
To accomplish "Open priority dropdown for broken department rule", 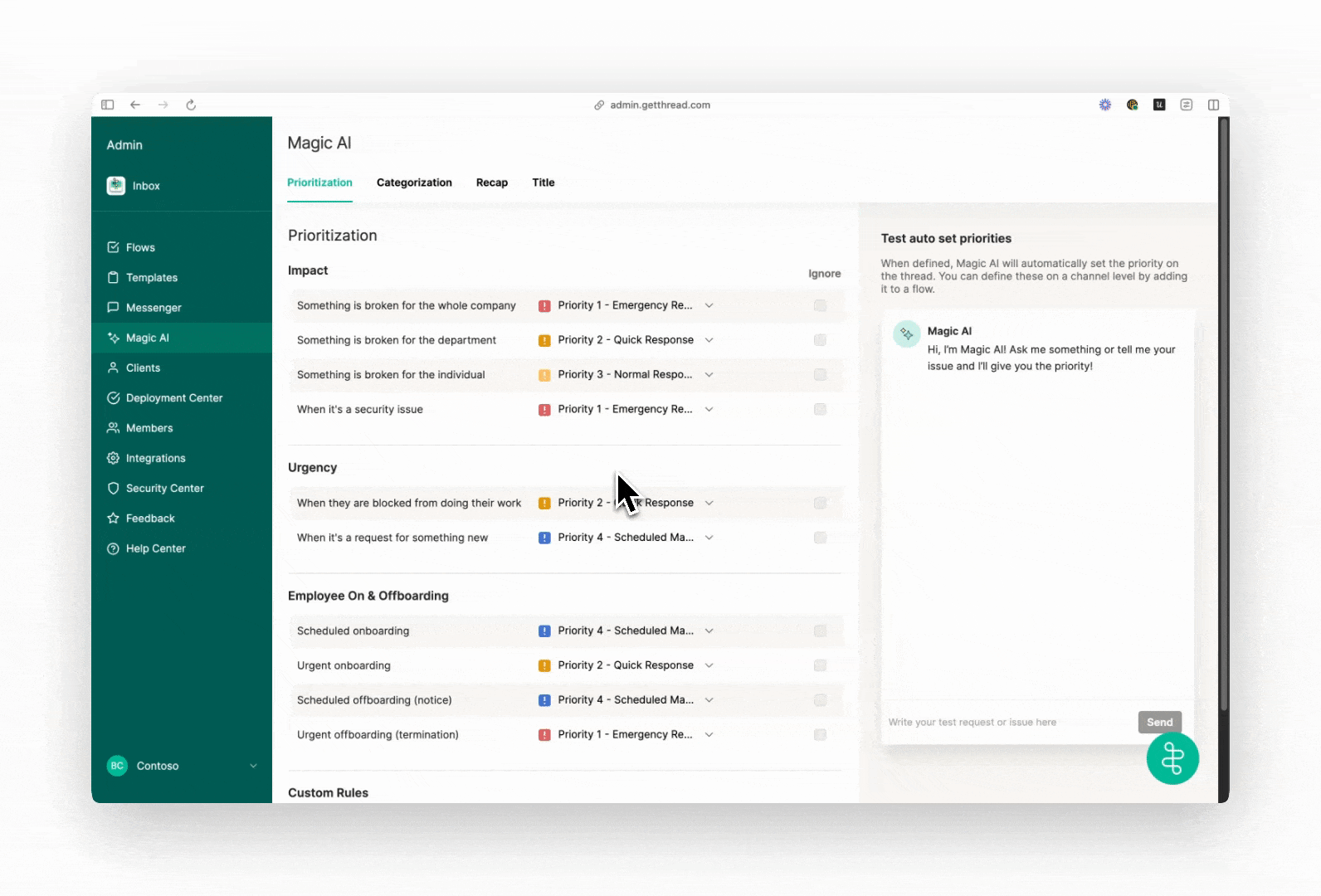I will click(709, 340).
